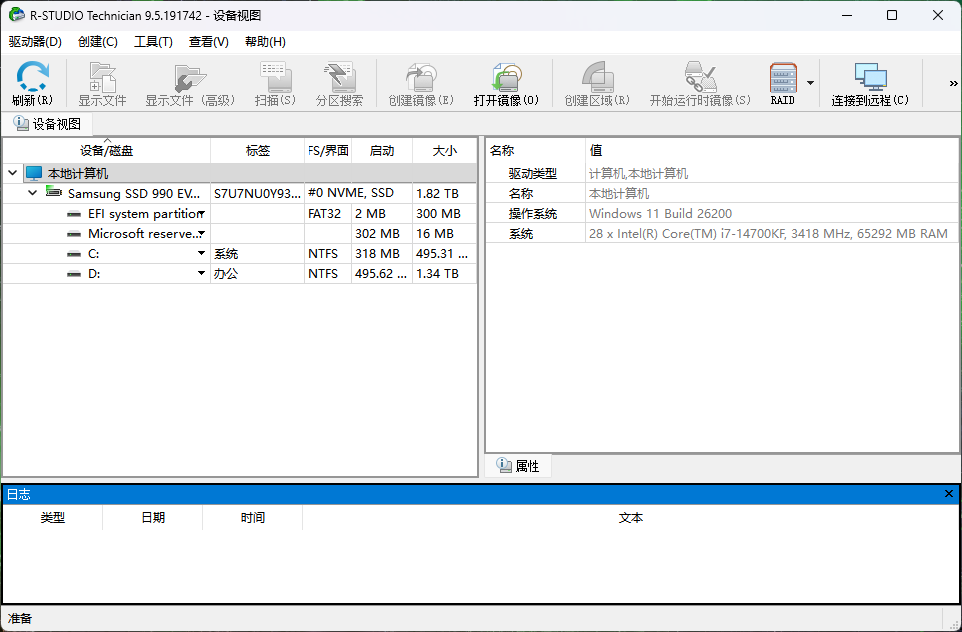
Task: Click the 刷新 (Refresh) toolbar icon
Action: click(x=32, y=78)
